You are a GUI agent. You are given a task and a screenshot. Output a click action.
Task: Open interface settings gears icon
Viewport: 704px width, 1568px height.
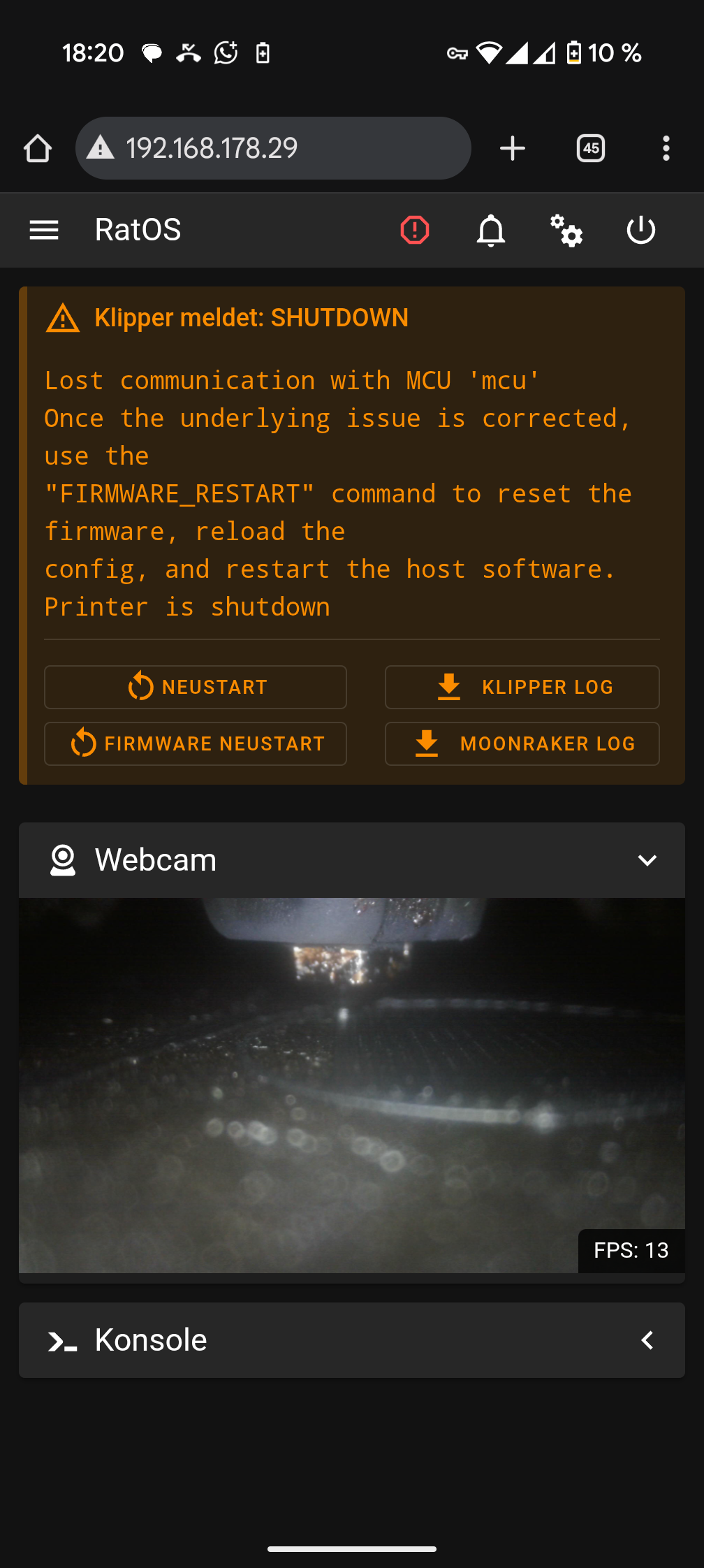pyautogui.click(x=566, y=231)
